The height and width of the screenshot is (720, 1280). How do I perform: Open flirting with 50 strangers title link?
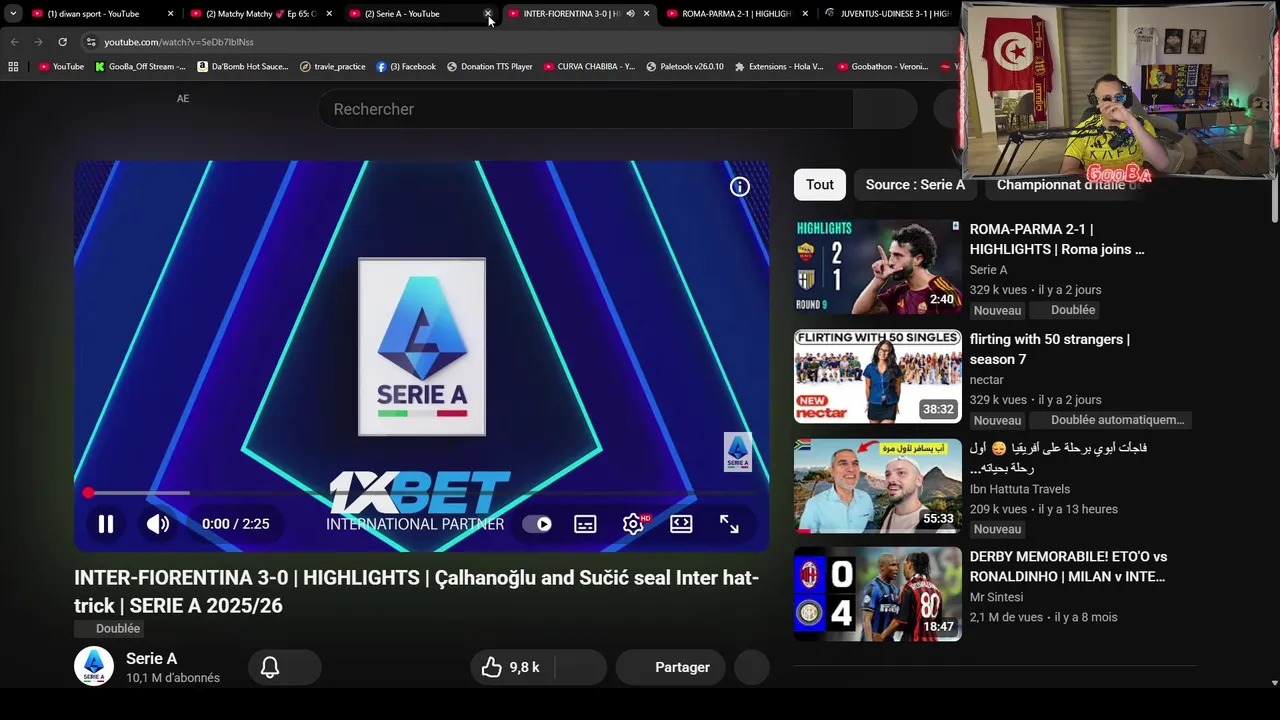1050,349
